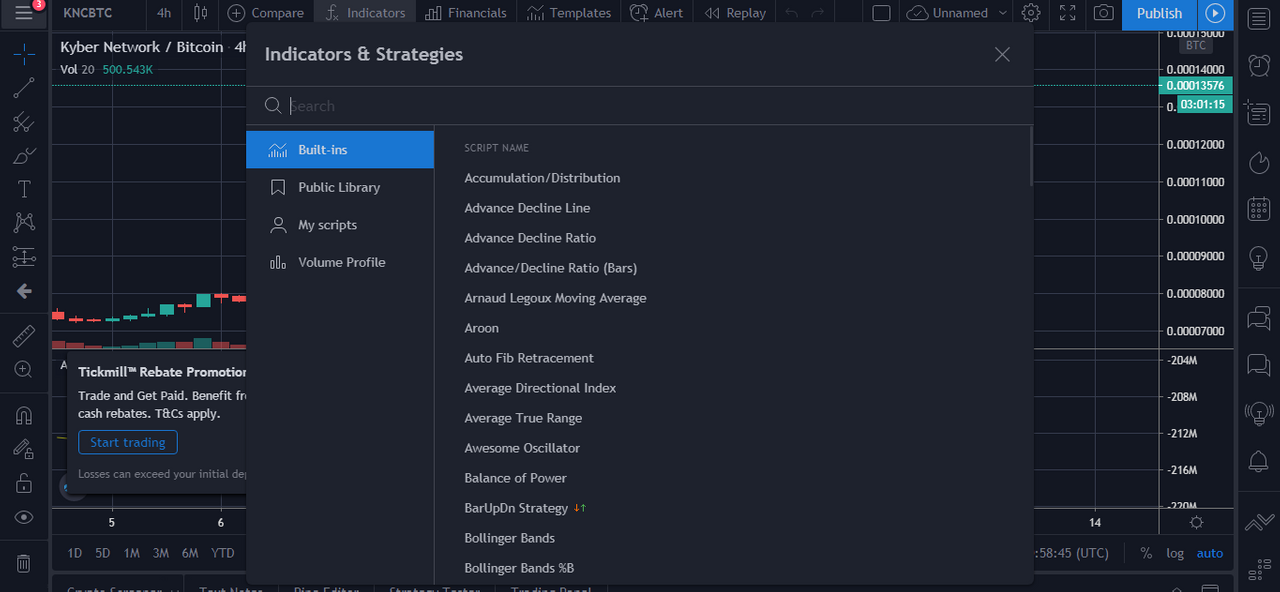Open the ideas lightbulb panel
This screenshot has height=592, width=1280.
click(x=1259, y=257)
